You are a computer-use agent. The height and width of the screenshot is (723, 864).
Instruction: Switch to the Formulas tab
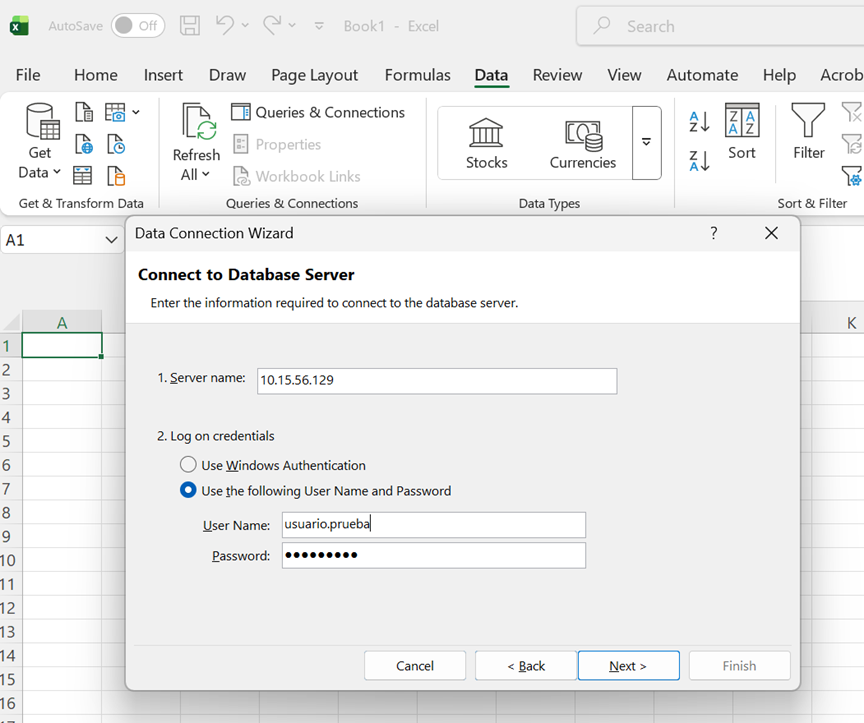point(417,75)
